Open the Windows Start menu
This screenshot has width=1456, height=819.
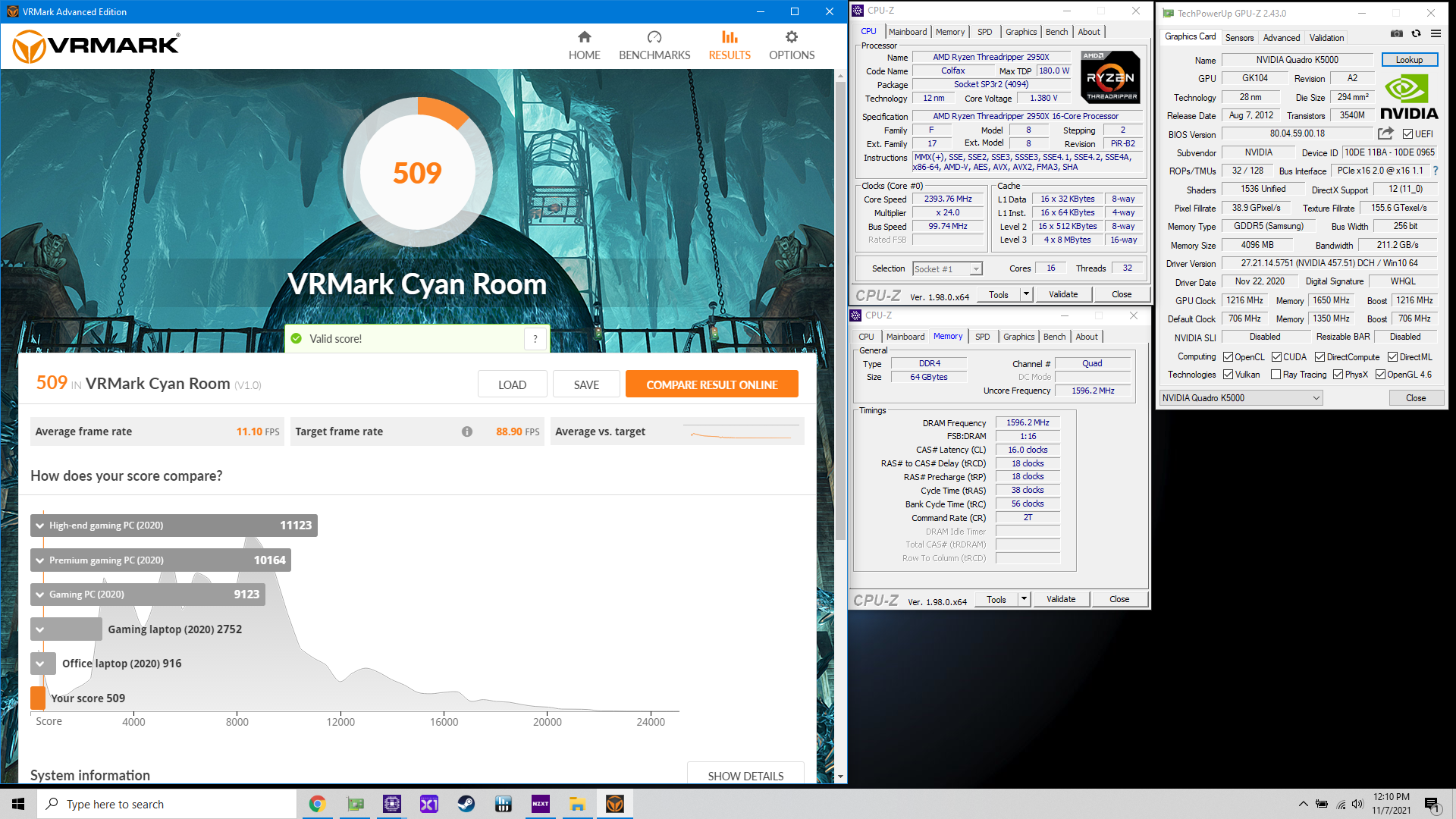pyautogui.click(x=18, y=804)
